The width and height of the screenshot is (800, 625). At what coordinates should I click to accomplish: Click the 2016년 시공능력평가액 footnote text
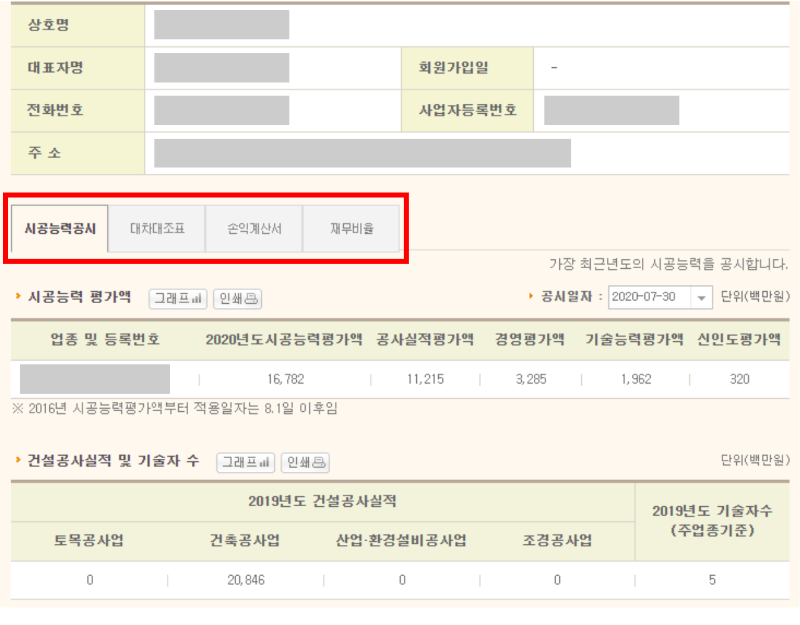(x=174, y=409)
